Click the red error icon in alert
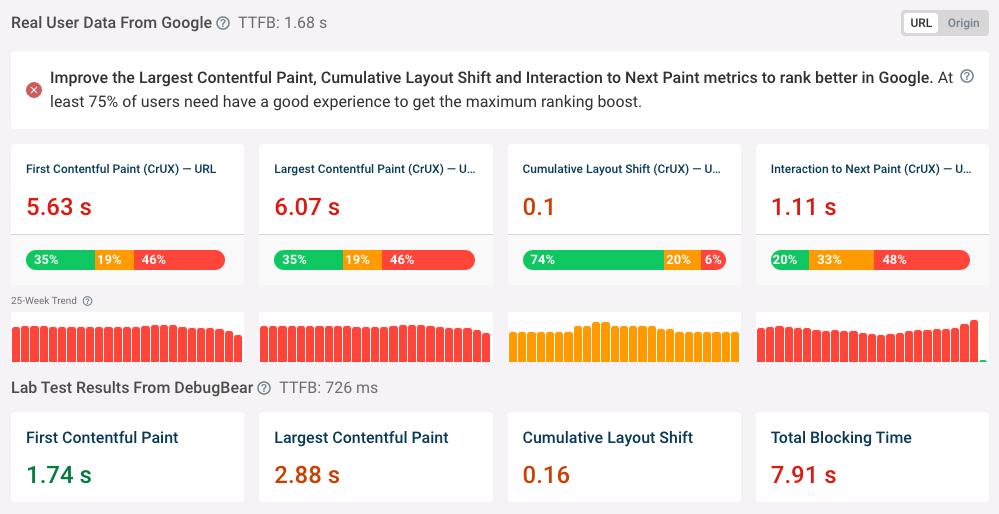Screen dimensions: 999x514 (34, 90)
